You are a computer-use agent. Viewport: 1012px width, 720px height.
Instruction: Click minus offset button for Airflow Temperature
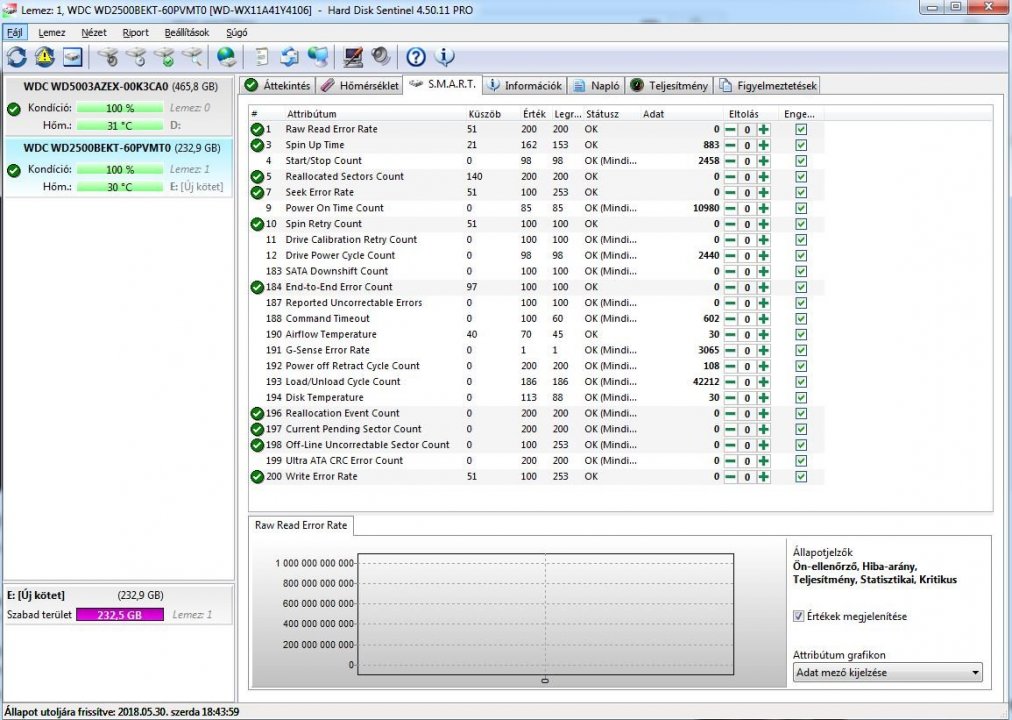[x=731, y=335]
